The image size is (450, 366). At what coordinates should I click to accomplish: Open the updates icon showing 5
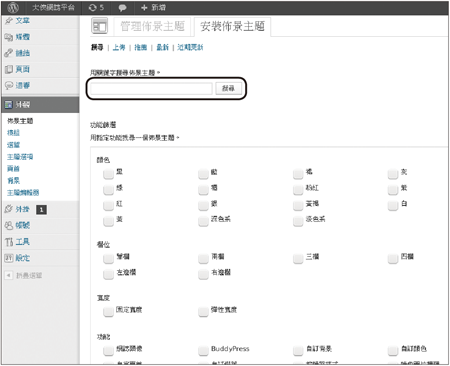(x=96, y=7)
